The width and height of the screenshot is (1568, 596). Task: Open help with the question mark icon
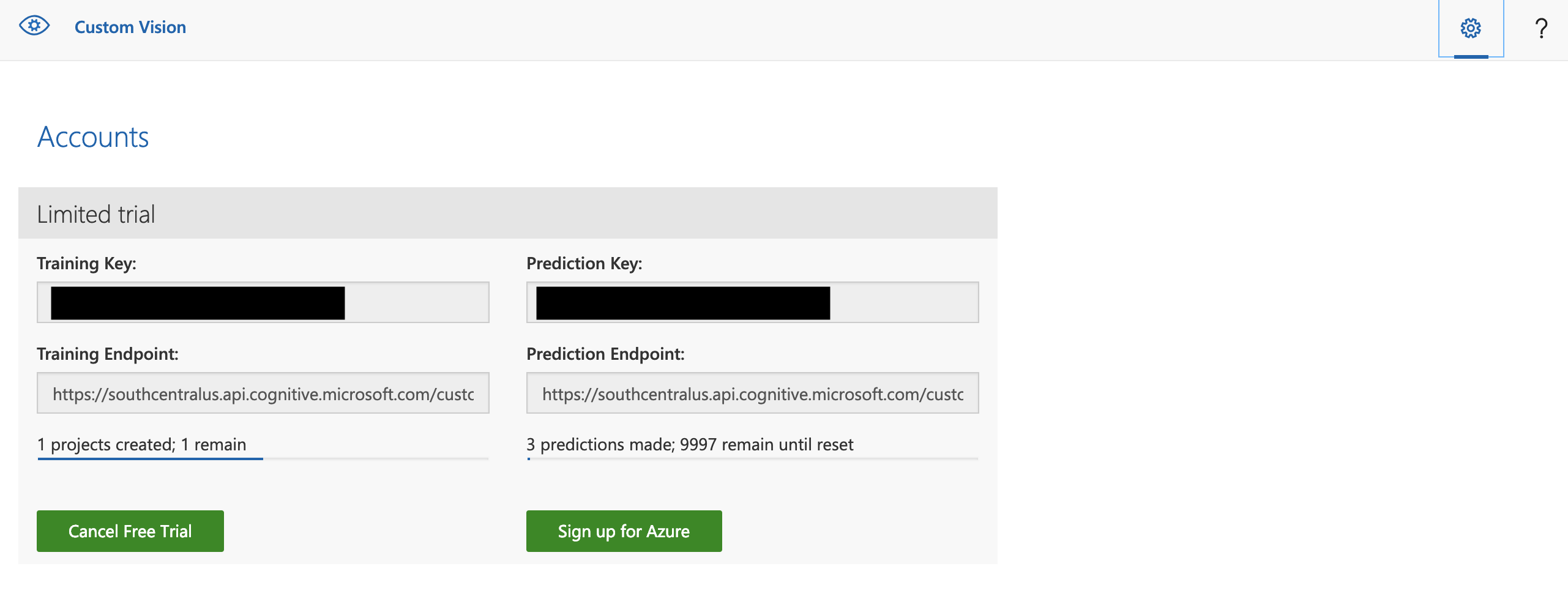(x=1541, y=28)
